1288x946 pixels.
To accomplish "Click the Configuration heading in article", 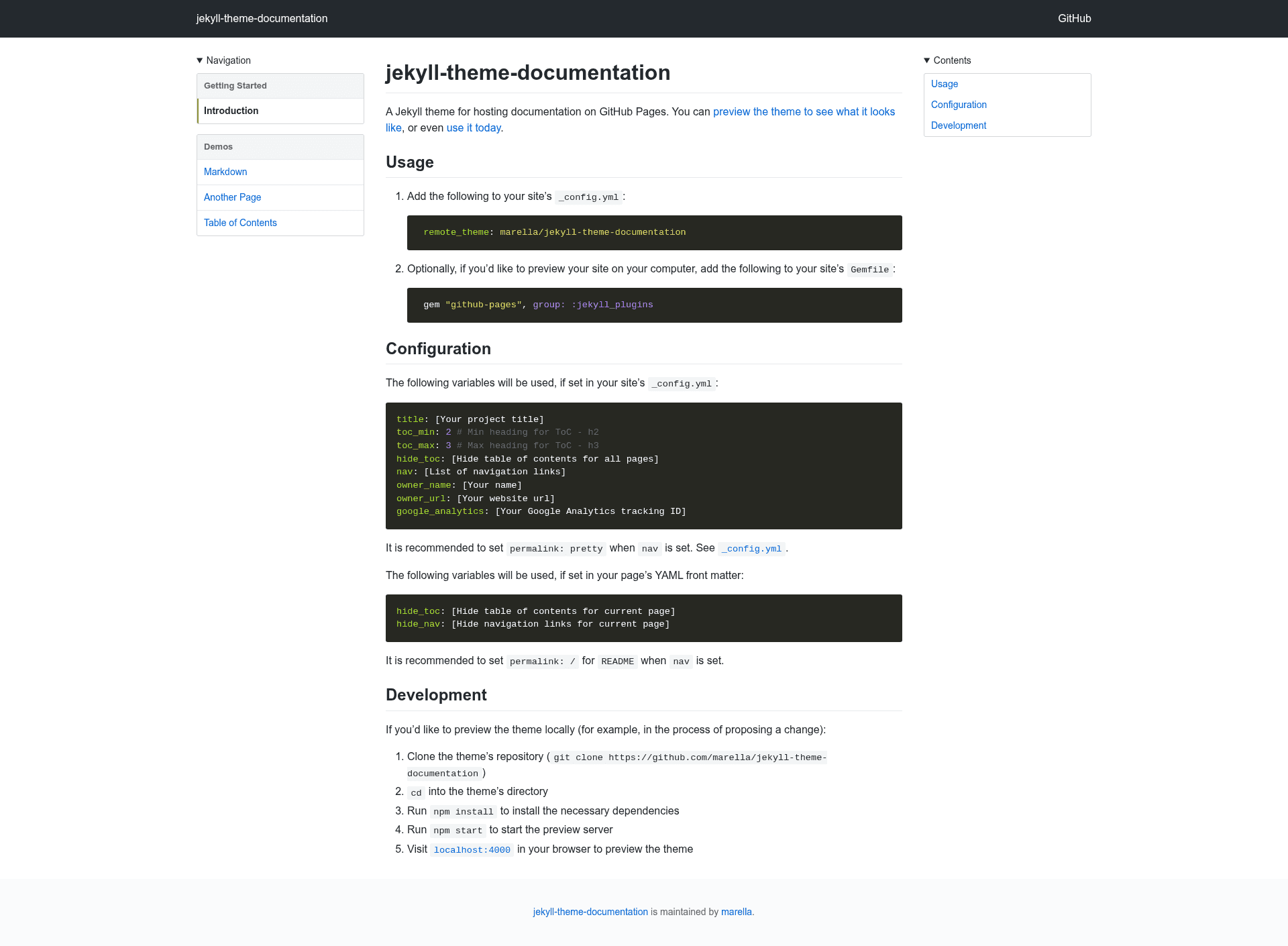I will [x=438, y=349].
